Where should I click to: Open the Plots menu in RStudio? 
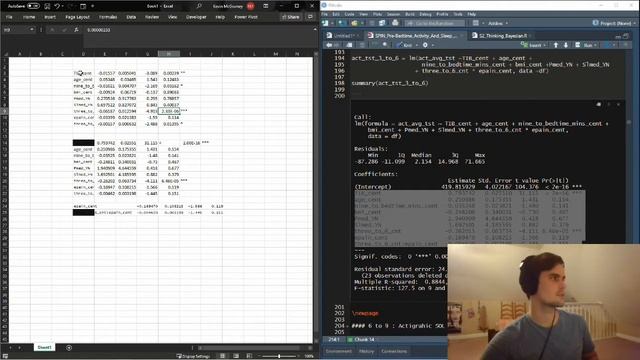(377, 14)
